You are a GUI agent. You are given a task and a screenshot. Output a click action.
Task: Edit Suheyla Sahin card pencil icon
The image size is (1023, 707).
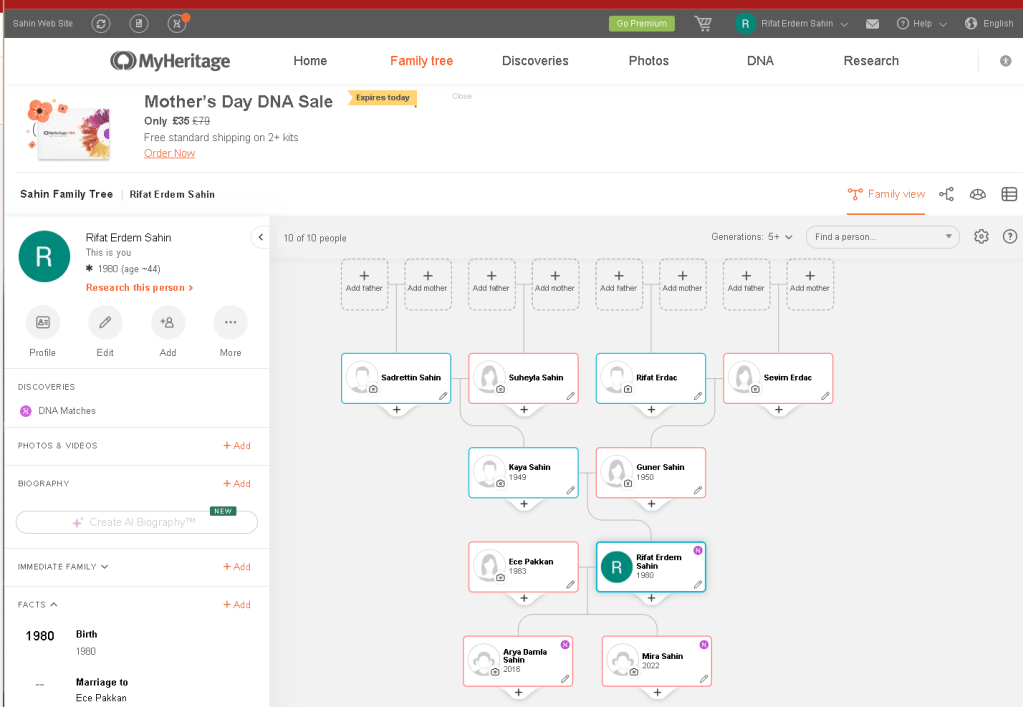click(x=570, y=396)
